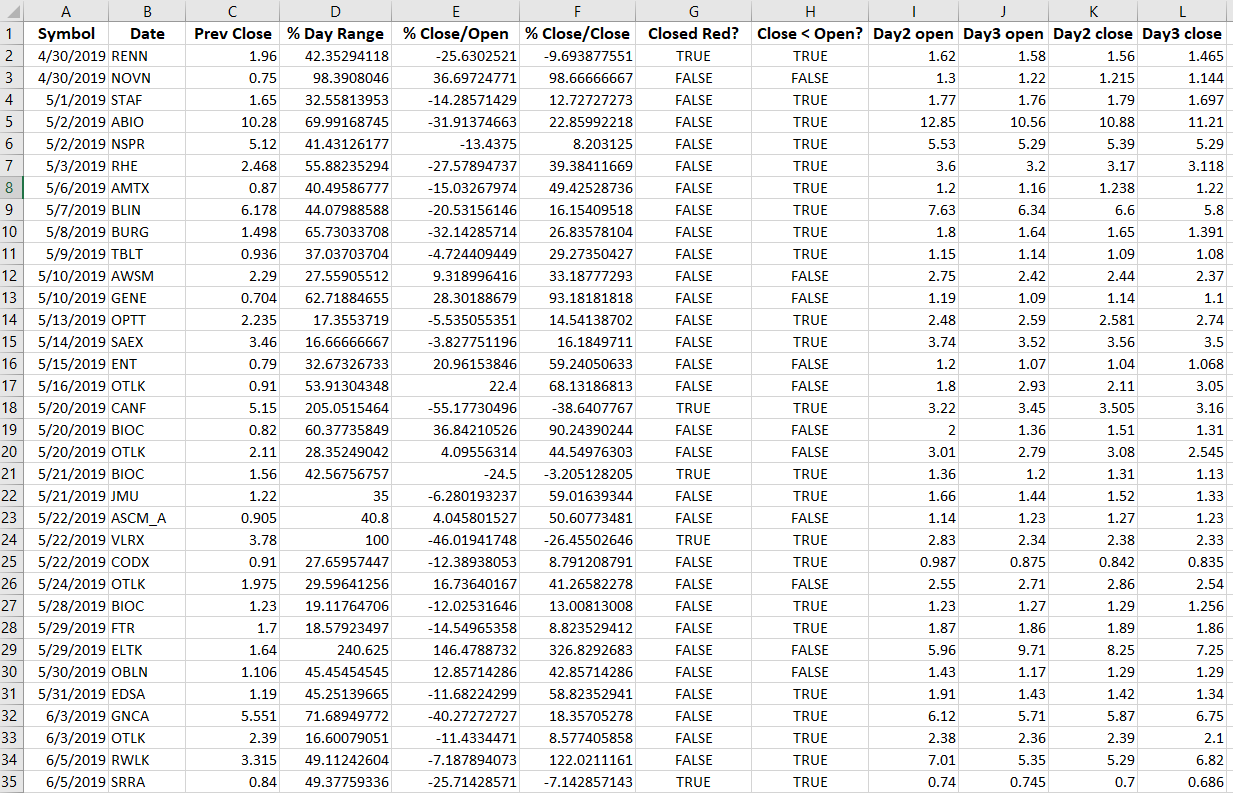
Task: Click Day3 open 9.71 in ELTK row
Action: [x=1004, y=650]
